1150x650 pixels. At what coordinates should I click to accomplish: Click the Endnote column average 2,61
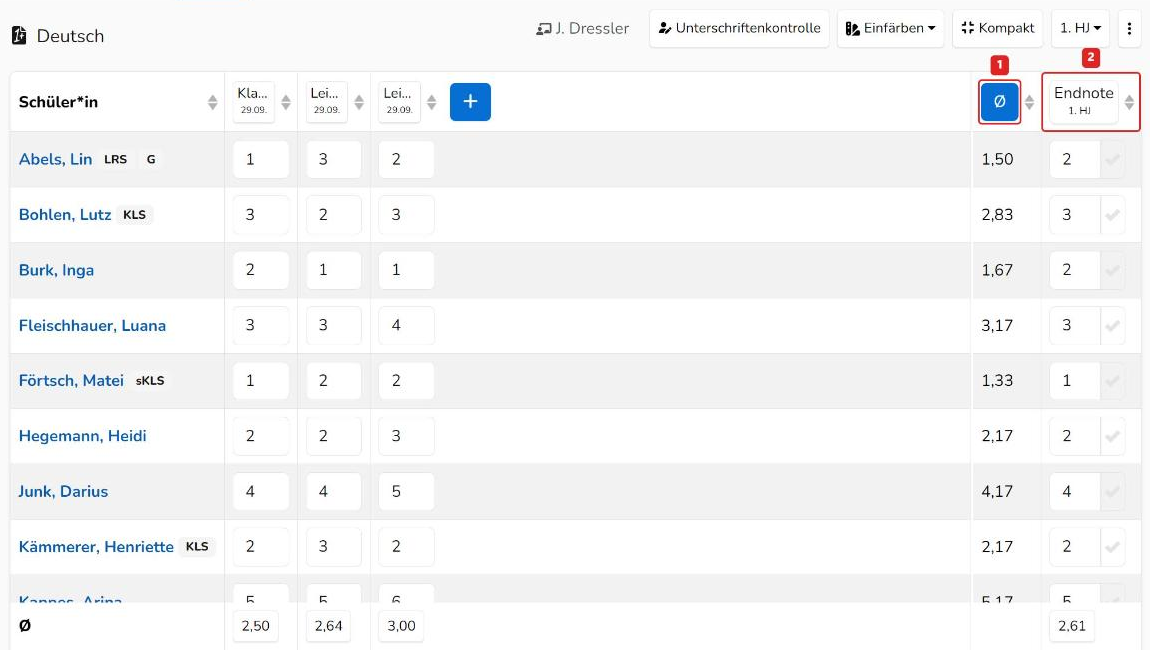[1072, 626]
